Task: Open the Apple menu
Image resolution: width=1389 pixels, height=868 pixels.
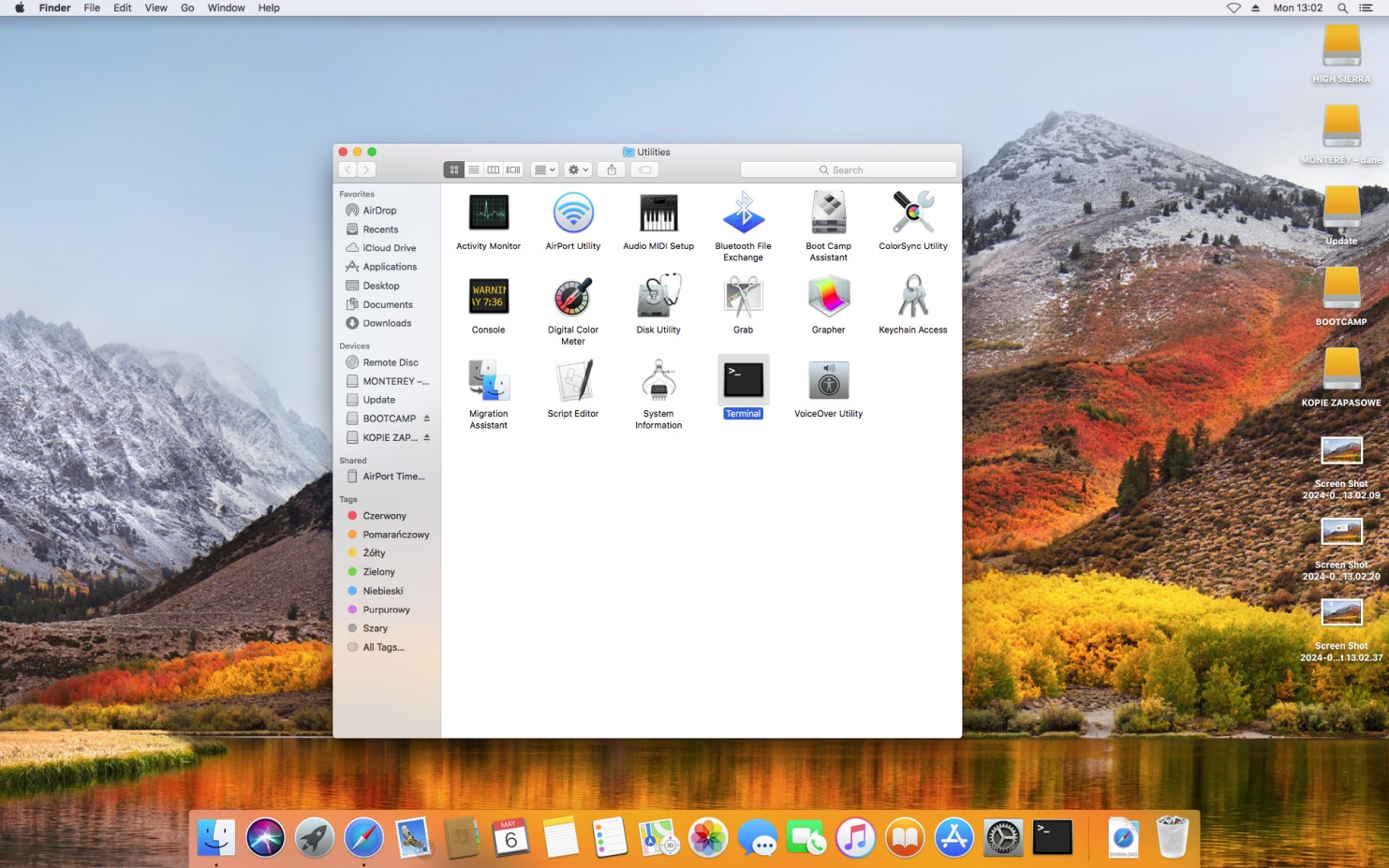Action: tap(19, 7)
